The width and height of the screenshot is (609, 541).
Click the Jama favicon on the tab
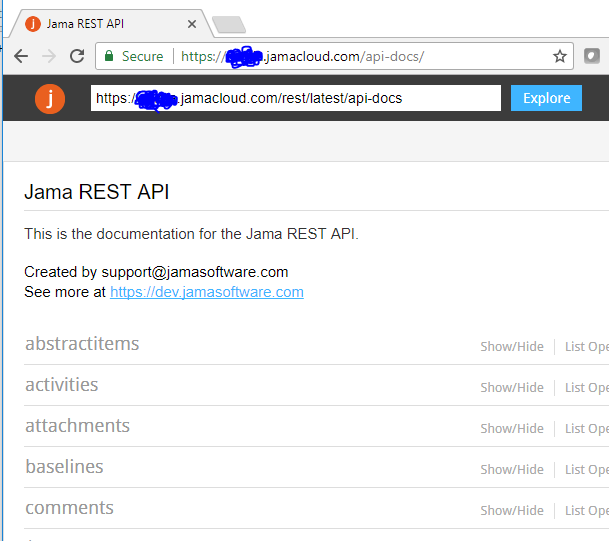[33, 24]
